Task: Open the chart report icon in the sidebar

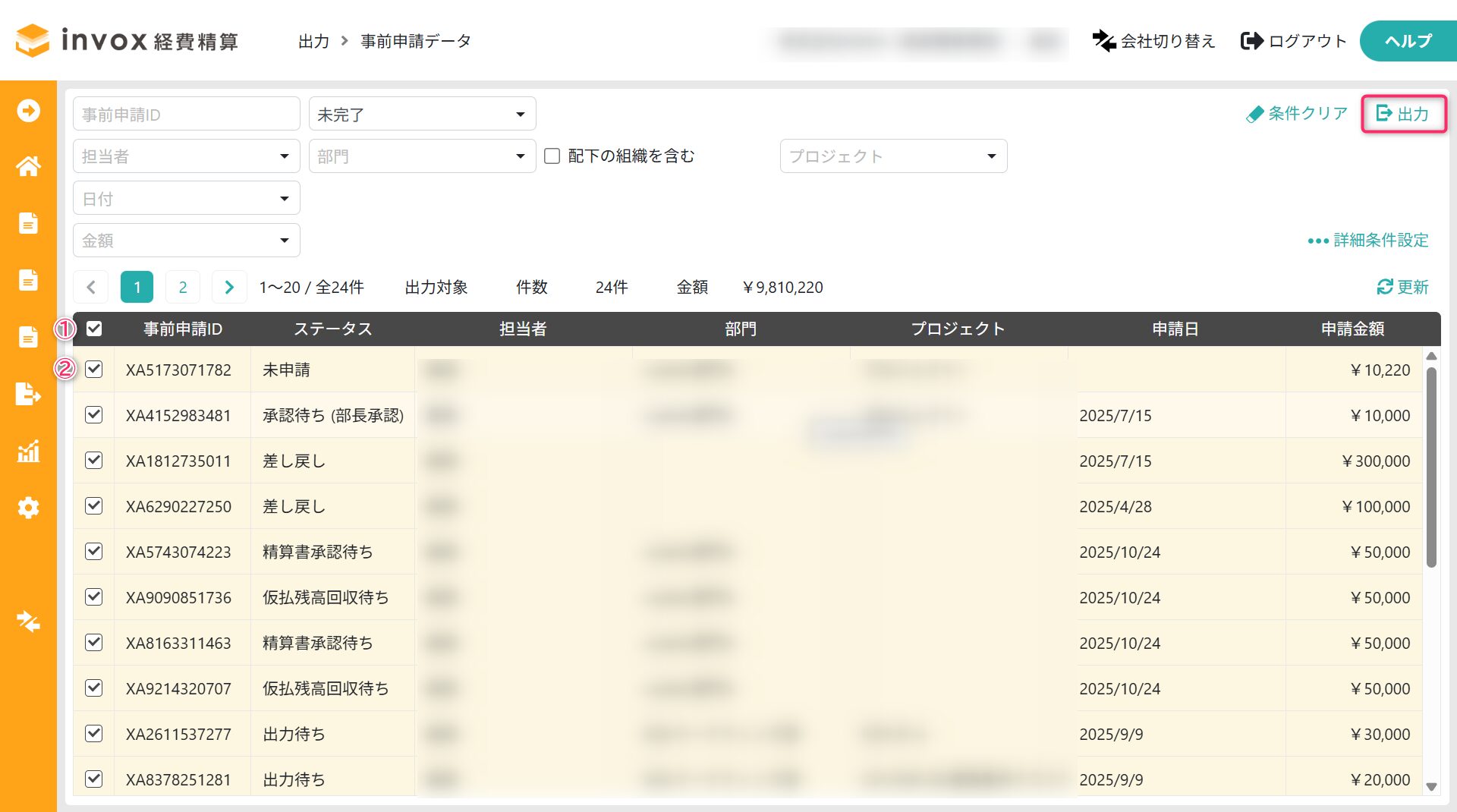Action: pyautogui.click(x=28, y=452)
